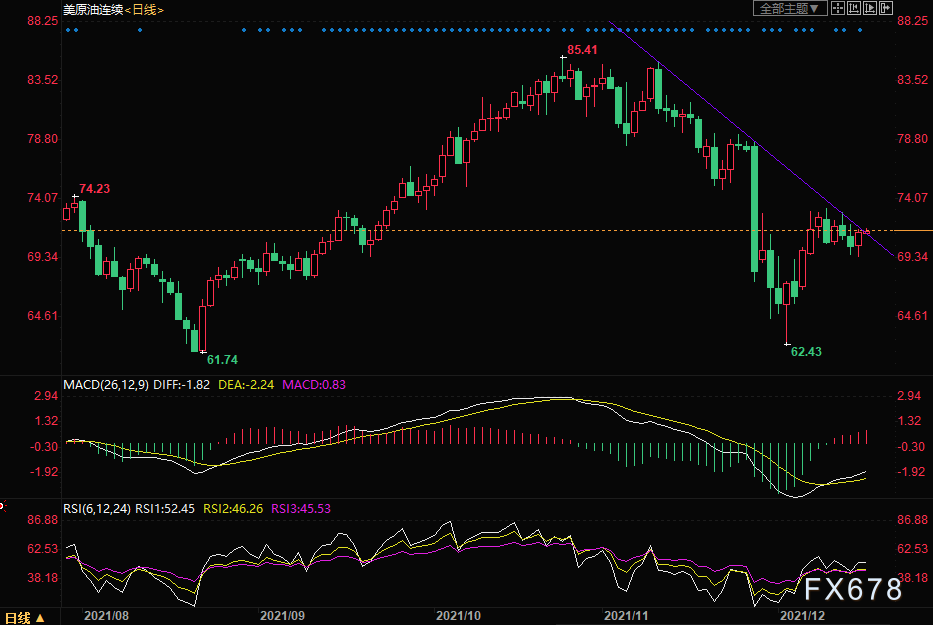The image size is (933, 625).
Task: Click the 85.41 high price marker
Action: click(582, 49)
